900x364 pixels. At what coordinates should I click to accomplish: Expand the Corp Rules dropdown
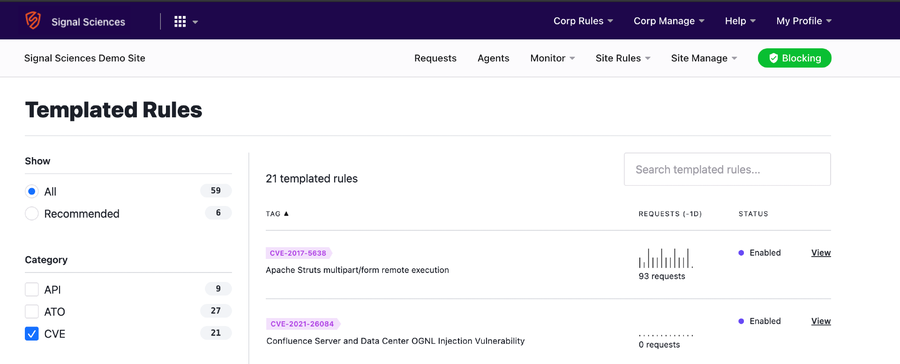(583, 21)
